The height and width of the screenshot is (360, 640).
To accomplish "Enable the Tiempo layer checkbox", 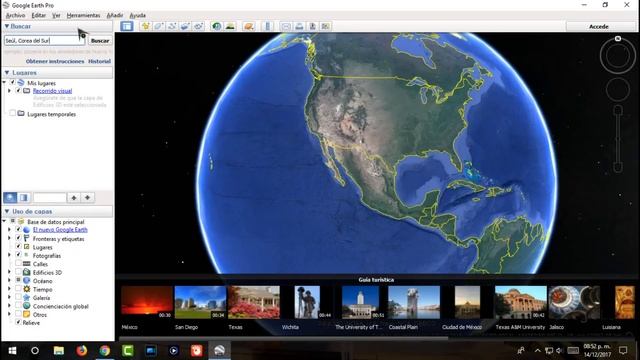I will (x=18, y=289).
